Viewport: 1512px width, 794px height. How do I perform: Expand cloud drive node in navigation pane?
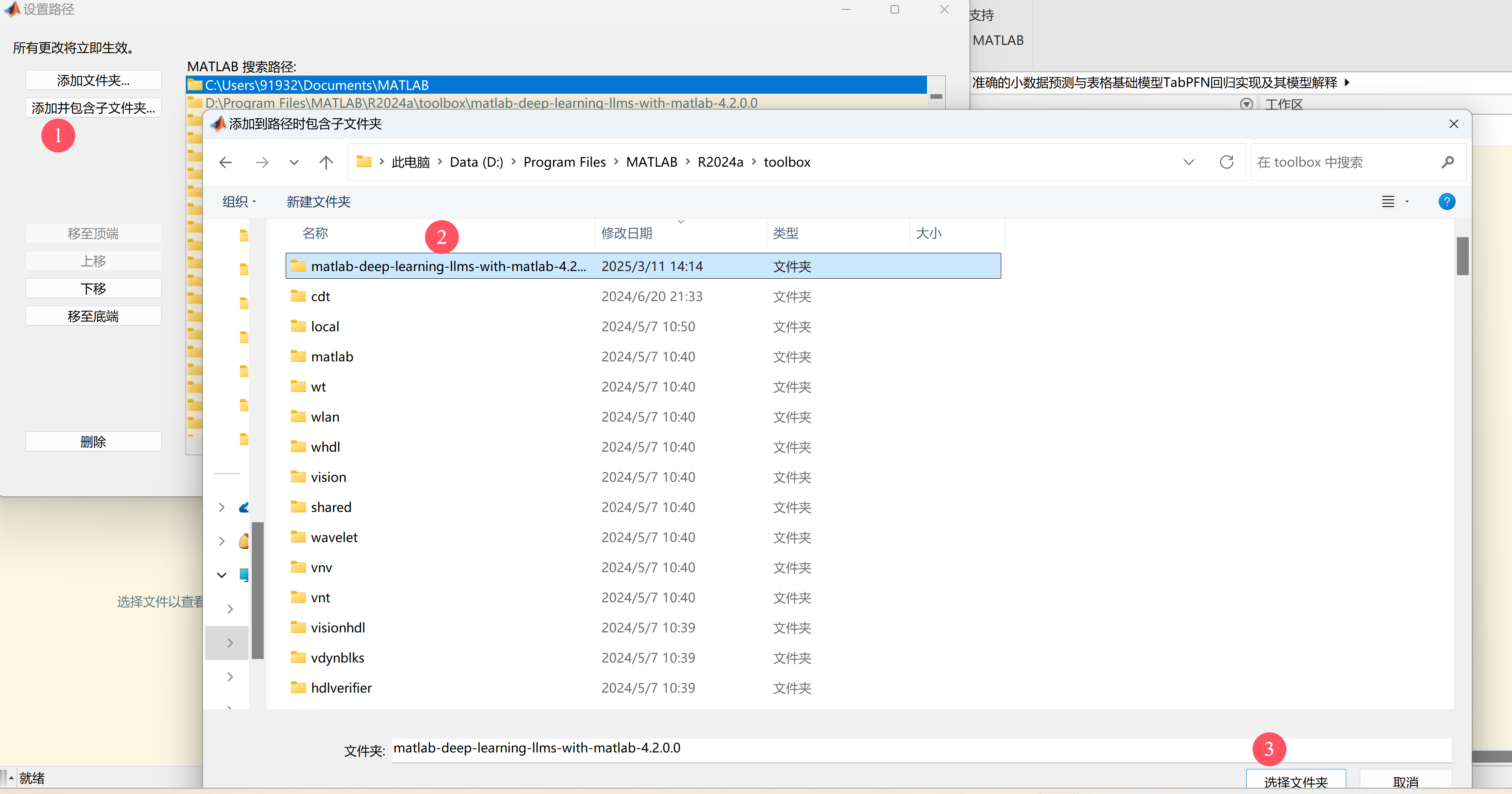(x=221, y=507)
